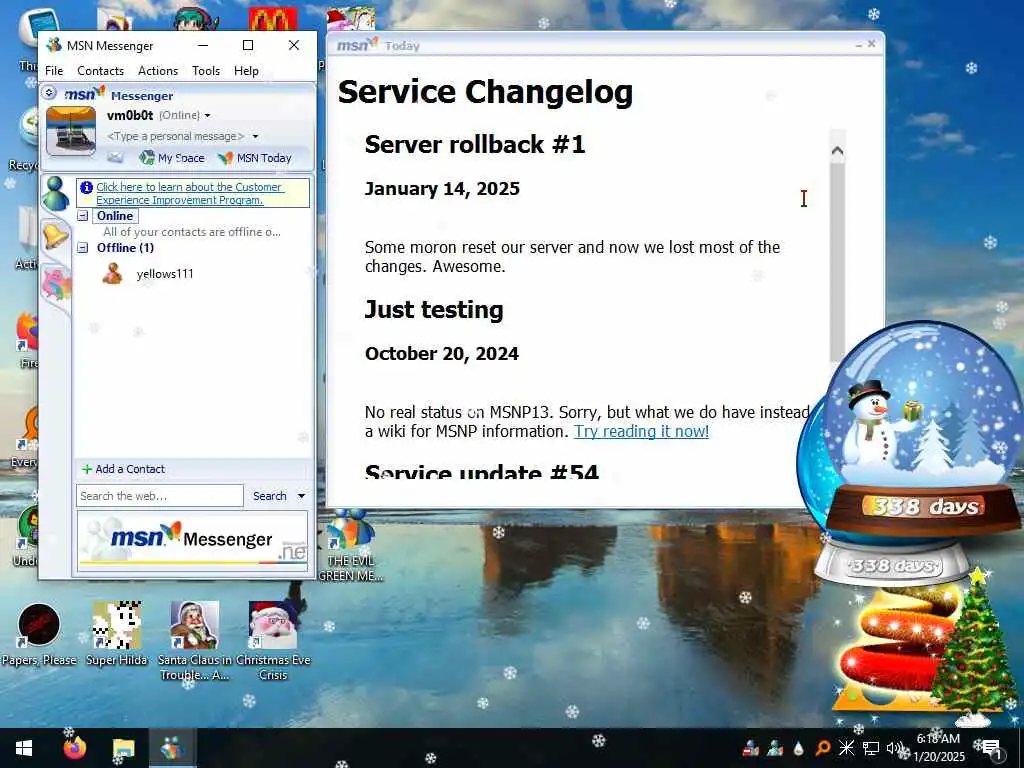The height and width of the screenshot is (768, 1024).
Task: Click the orange magnifier tray icon
Action: point(823,748)
